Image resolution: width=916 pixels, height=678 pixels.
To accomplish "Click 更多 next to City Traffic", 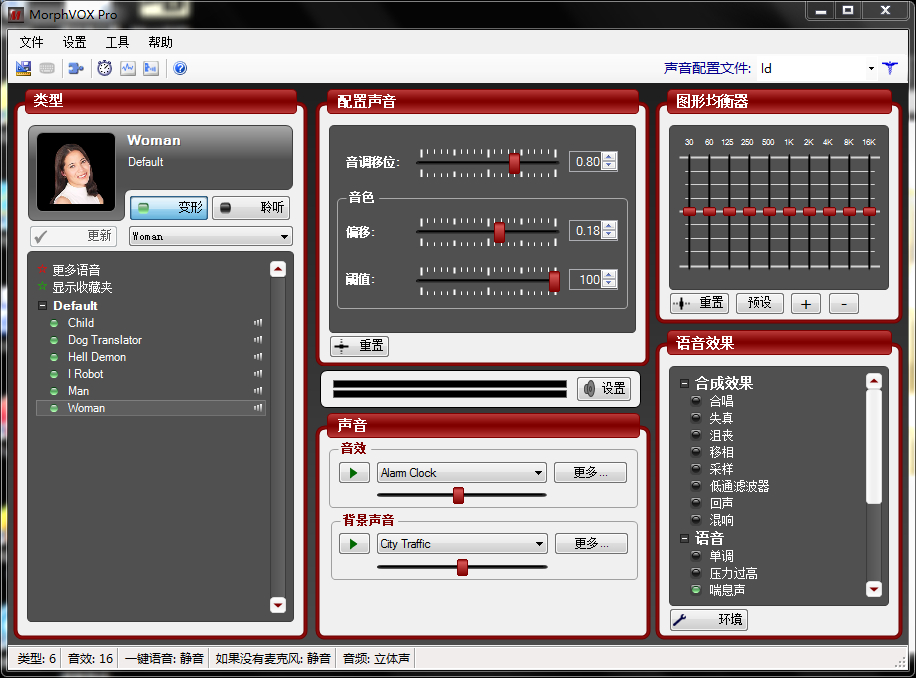I will coord(591,544).
